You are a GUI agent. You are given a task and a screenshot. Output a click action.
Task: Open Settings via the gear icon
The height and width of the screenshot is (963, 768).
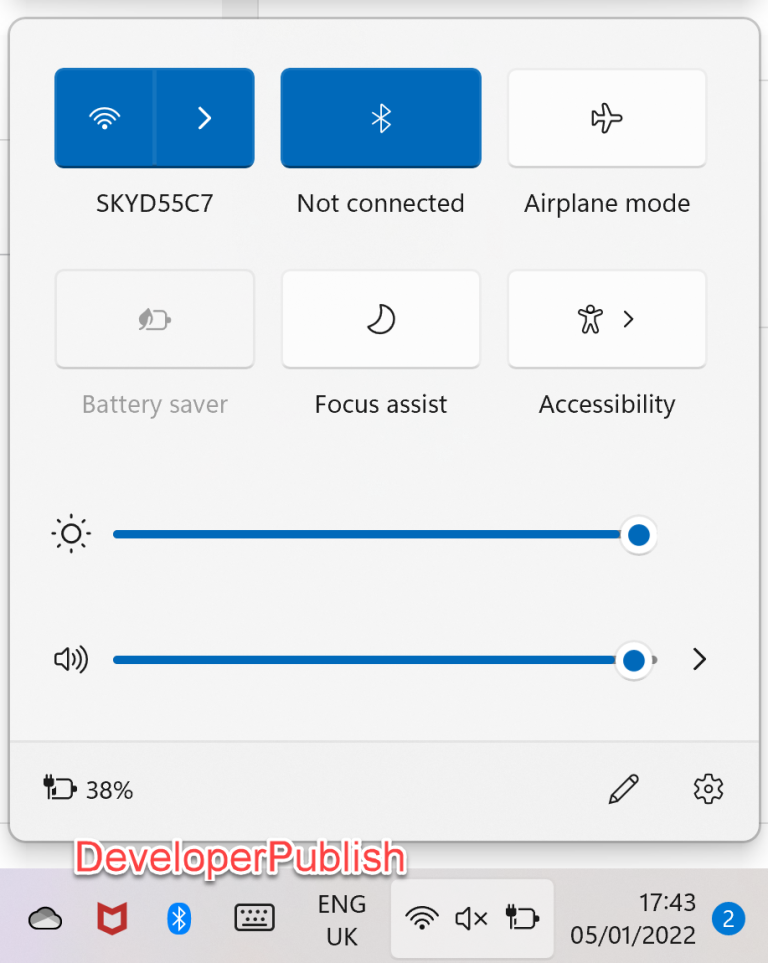pyautogui.click(x=708, y=789)
